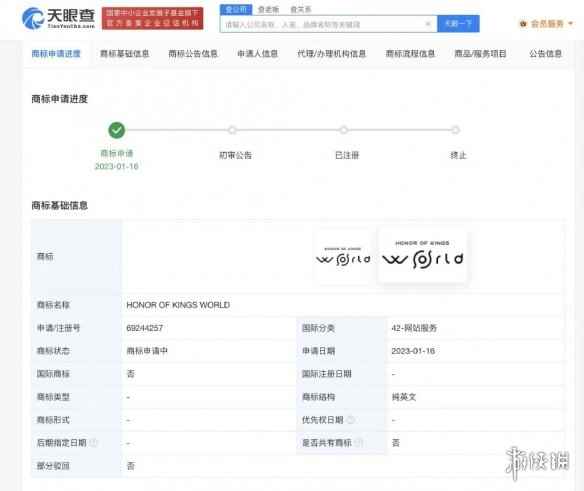Screen dimensions: 584x491
Task: Open the small Honor of Kings World thumbnail
Action: coord(343,257)
